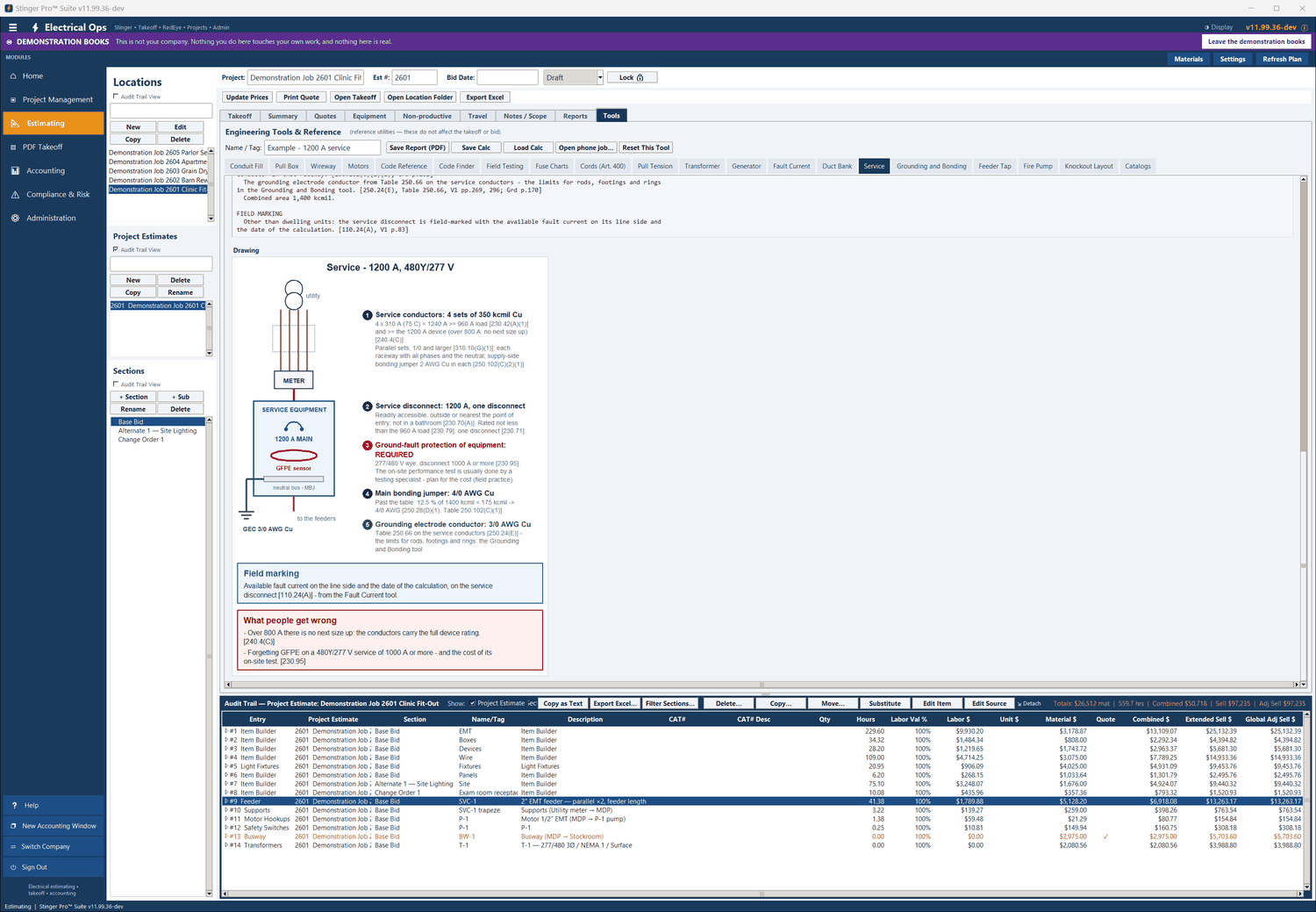Open the Grounding and Bonding tool tab

(x=931, y=166)
